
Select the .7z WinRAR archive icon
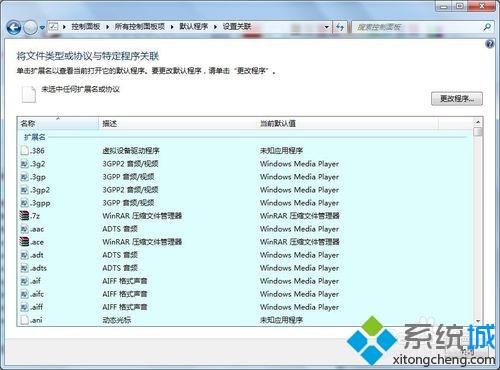coord(24,216)
